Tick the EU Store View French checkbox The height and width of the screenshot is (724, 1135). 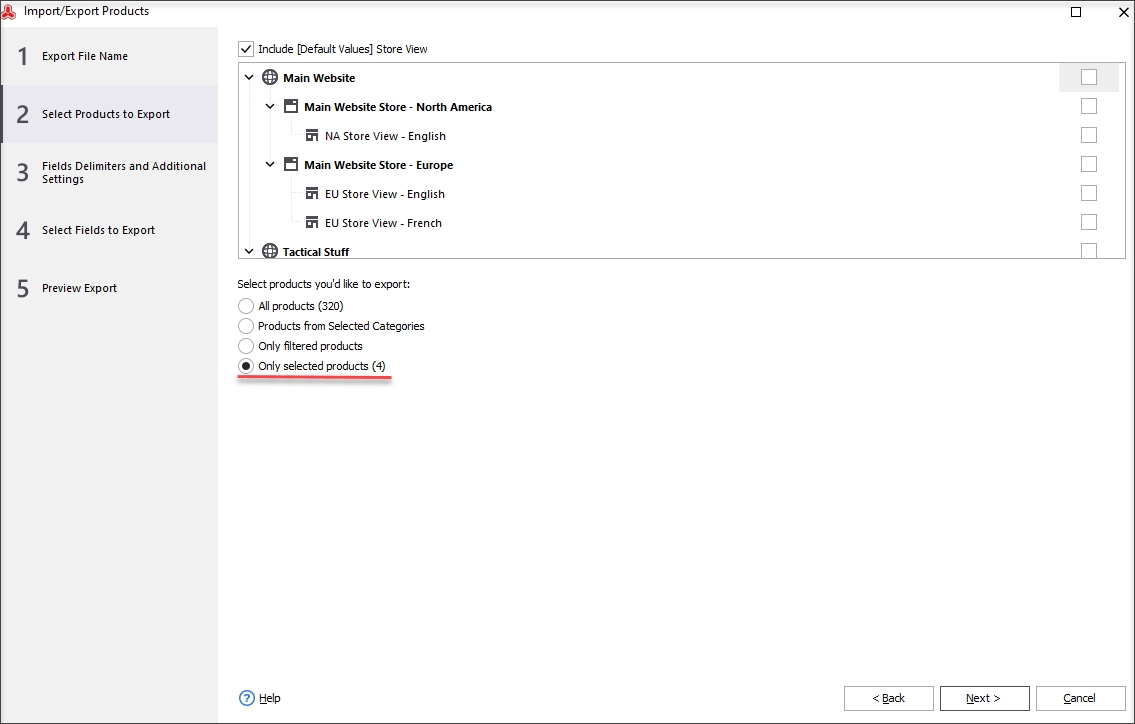coord(1089,222)
